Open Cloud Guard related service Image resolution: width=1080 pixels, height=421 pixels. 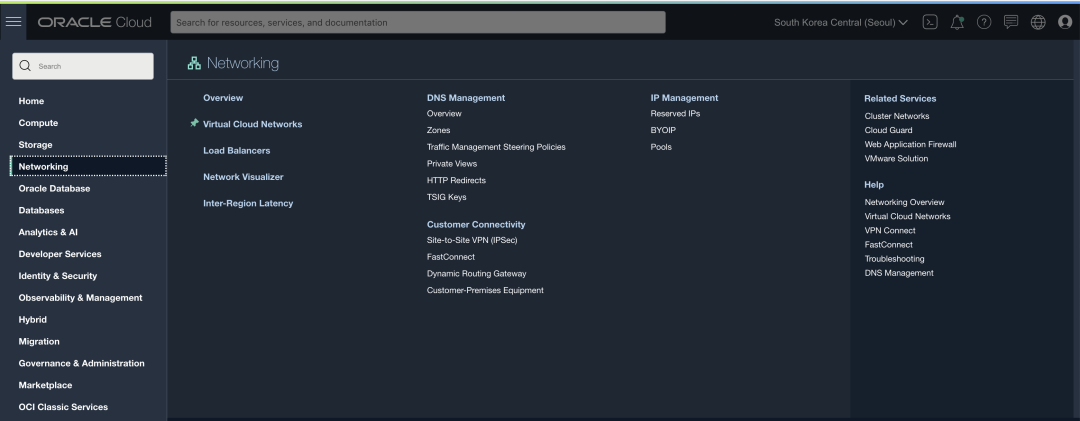pyautogui.click(x=889, y=130)
